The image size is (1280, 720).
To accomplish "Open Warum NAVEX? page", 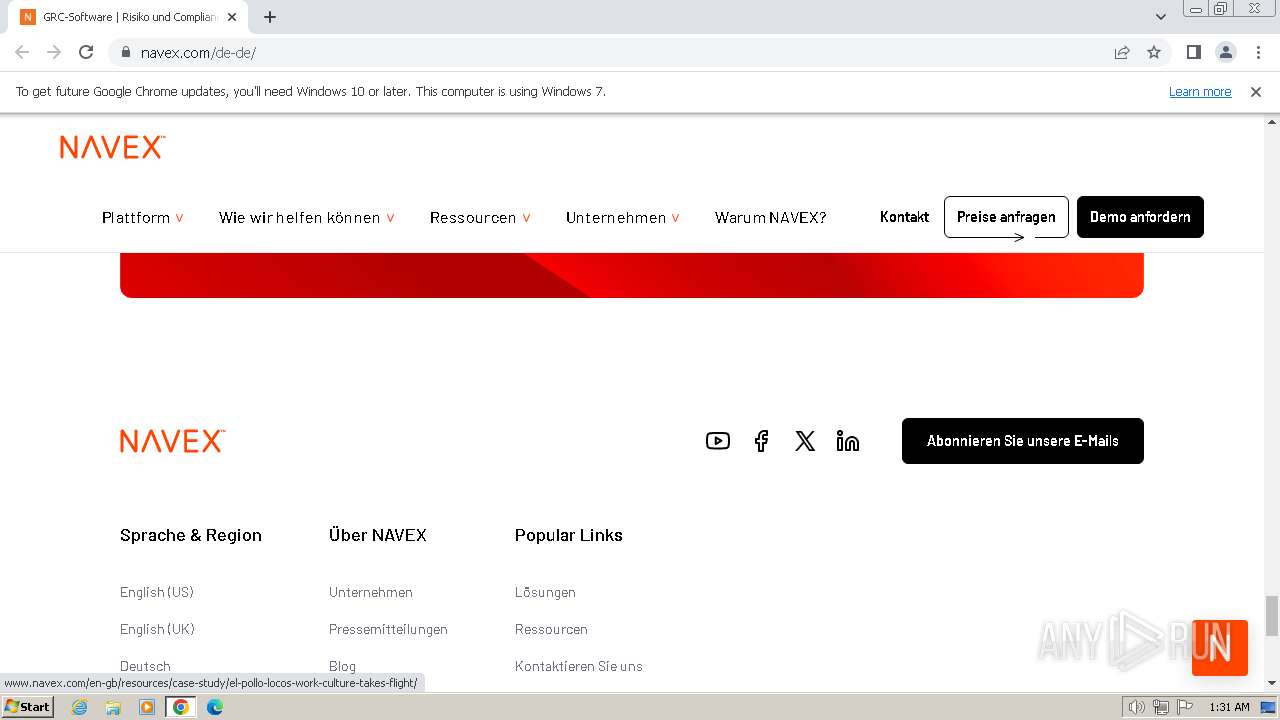I will (x=770, y=217).
